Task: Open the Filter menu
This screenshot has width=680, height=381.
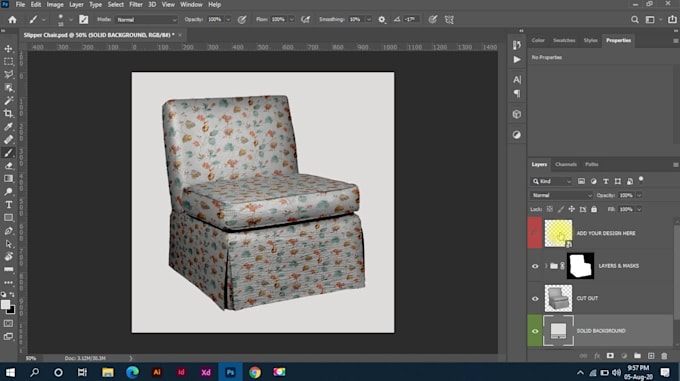Action: [x=136, y=4]
